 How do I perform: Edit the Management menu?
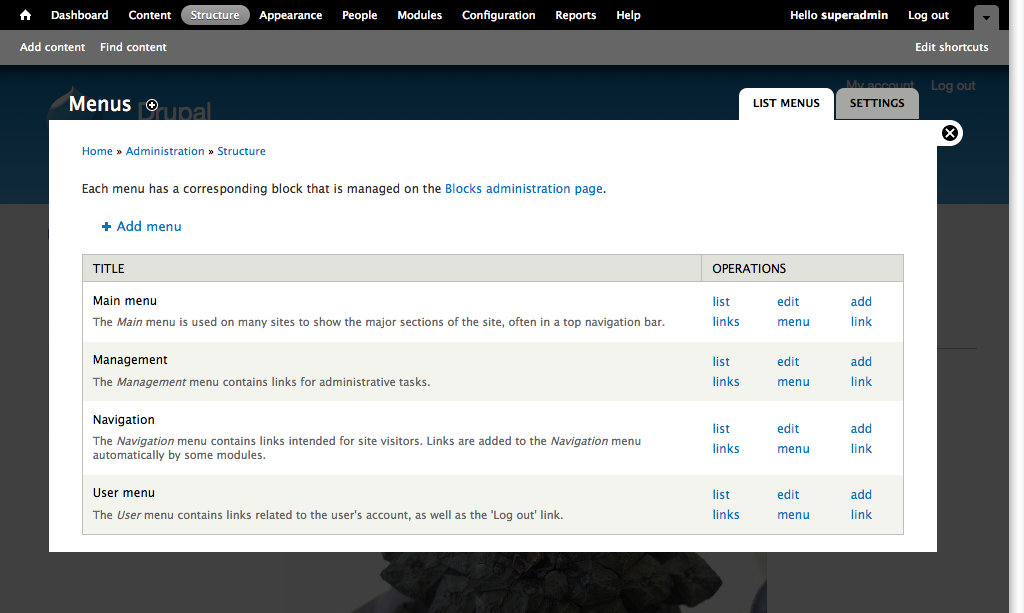(x=792, y=371)
